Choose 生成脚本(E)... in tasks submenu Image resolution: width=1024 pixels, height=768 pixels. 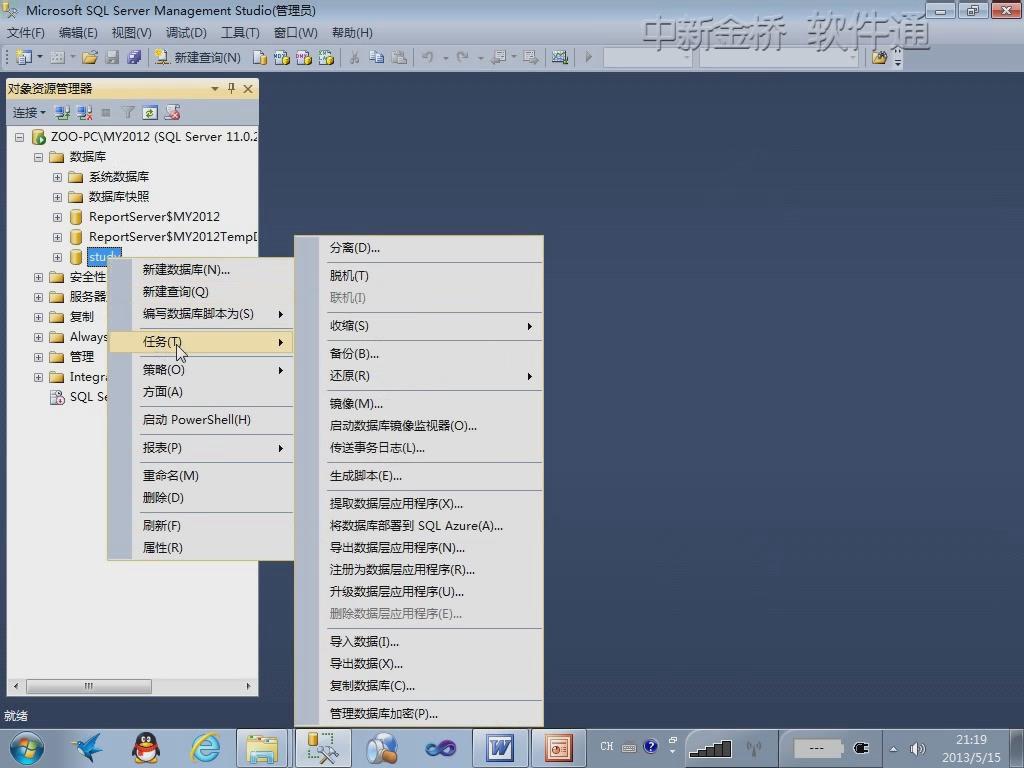coord(419,476)
